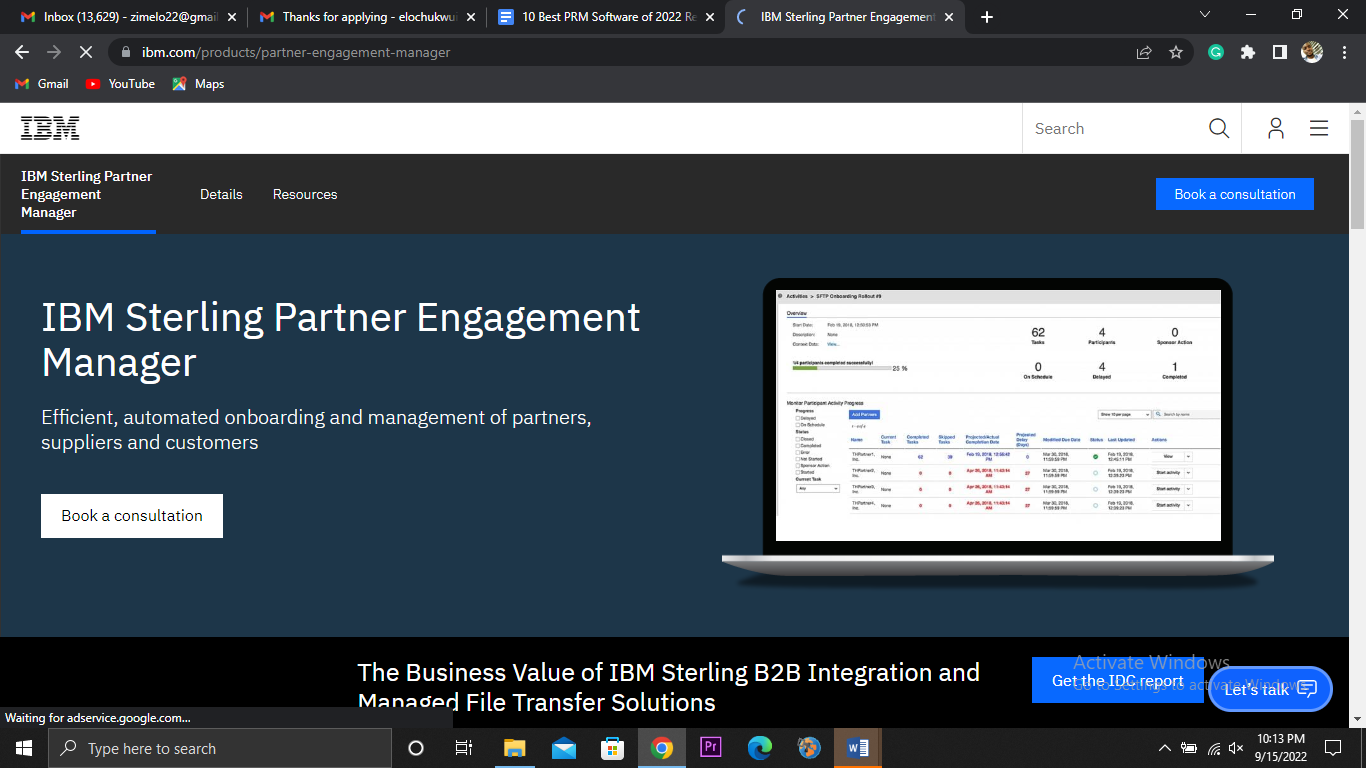
Task: Click the white Book a consultation hero button
Action: pyautogui.click(x=132, y=516)
